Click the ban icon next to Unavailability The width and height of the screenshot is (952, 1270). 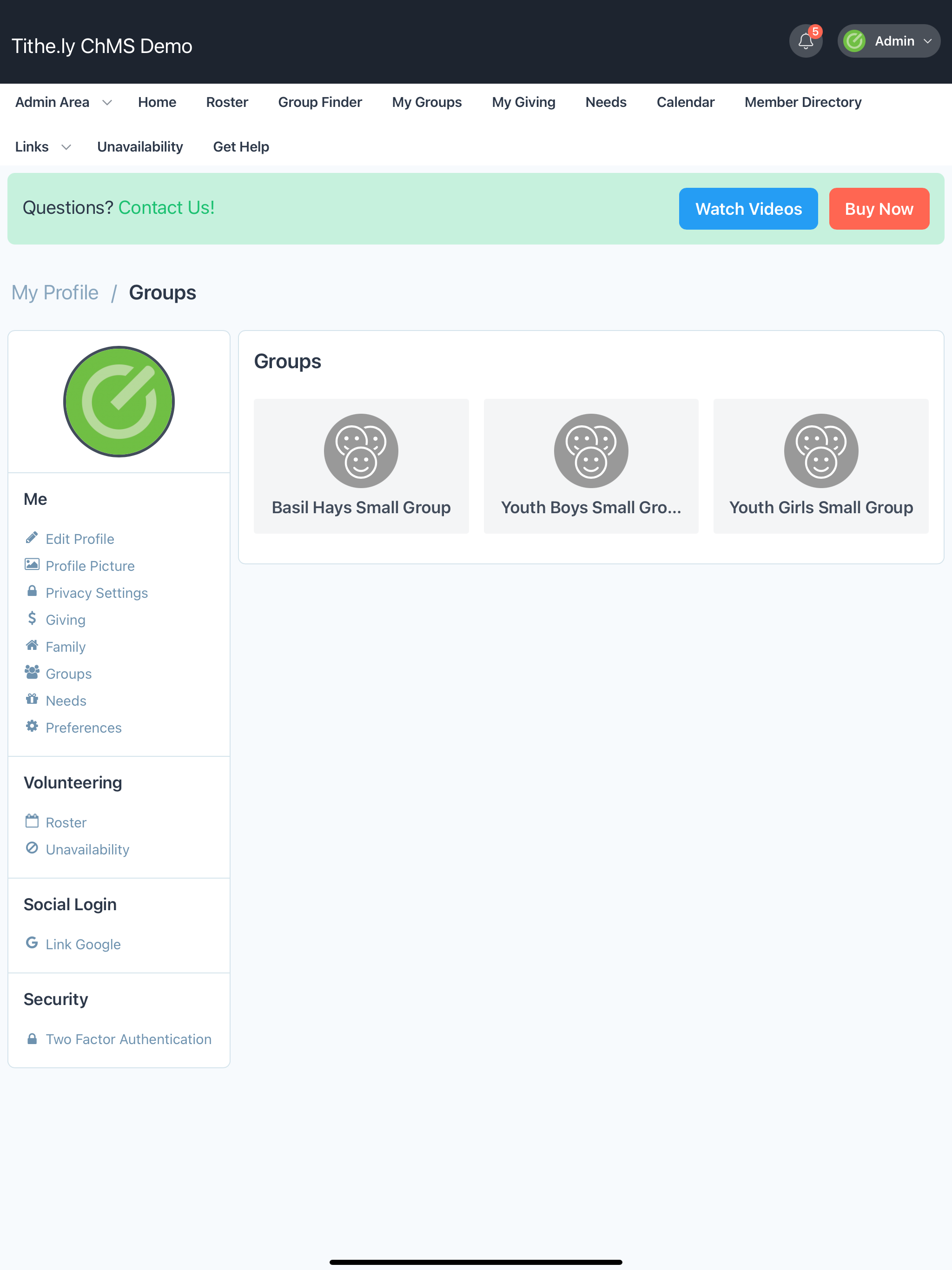click(x=32, y=848)
